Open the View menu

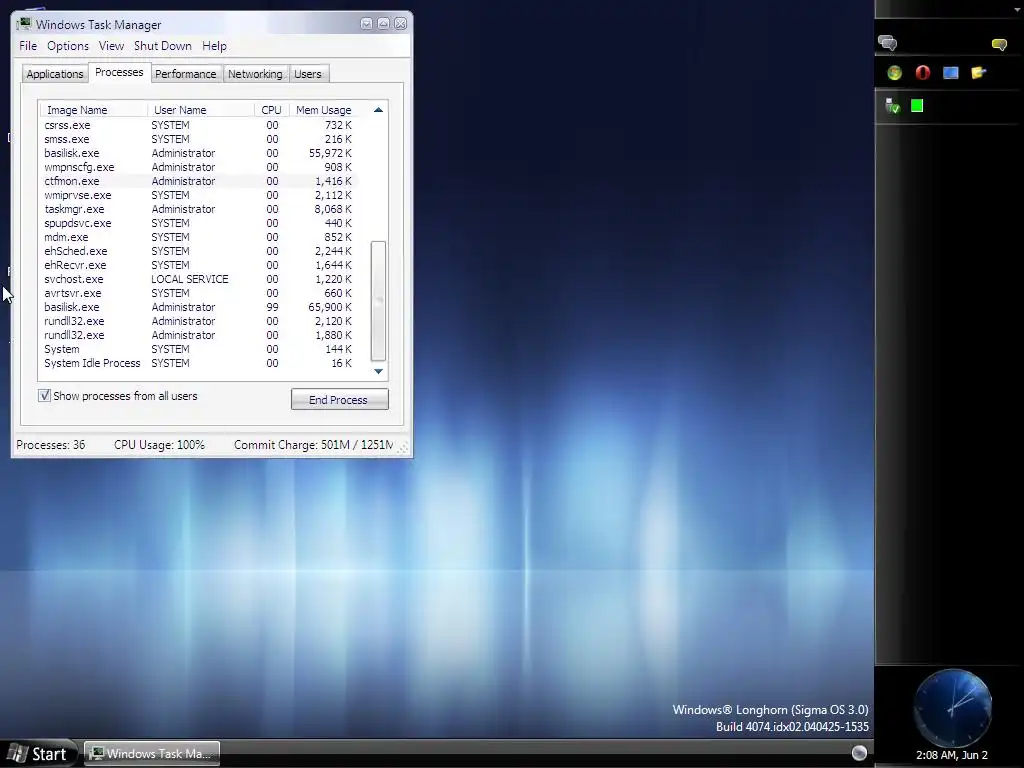tap(111, 46)
